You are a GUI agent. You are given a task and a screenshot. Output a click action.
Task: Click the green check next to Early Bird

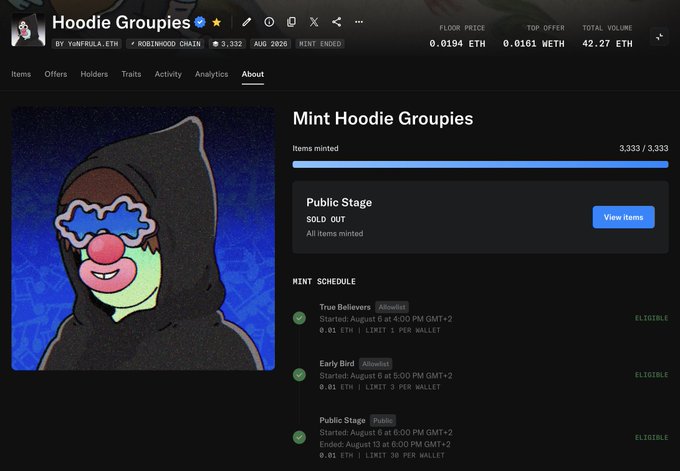[x=299, y=375]
